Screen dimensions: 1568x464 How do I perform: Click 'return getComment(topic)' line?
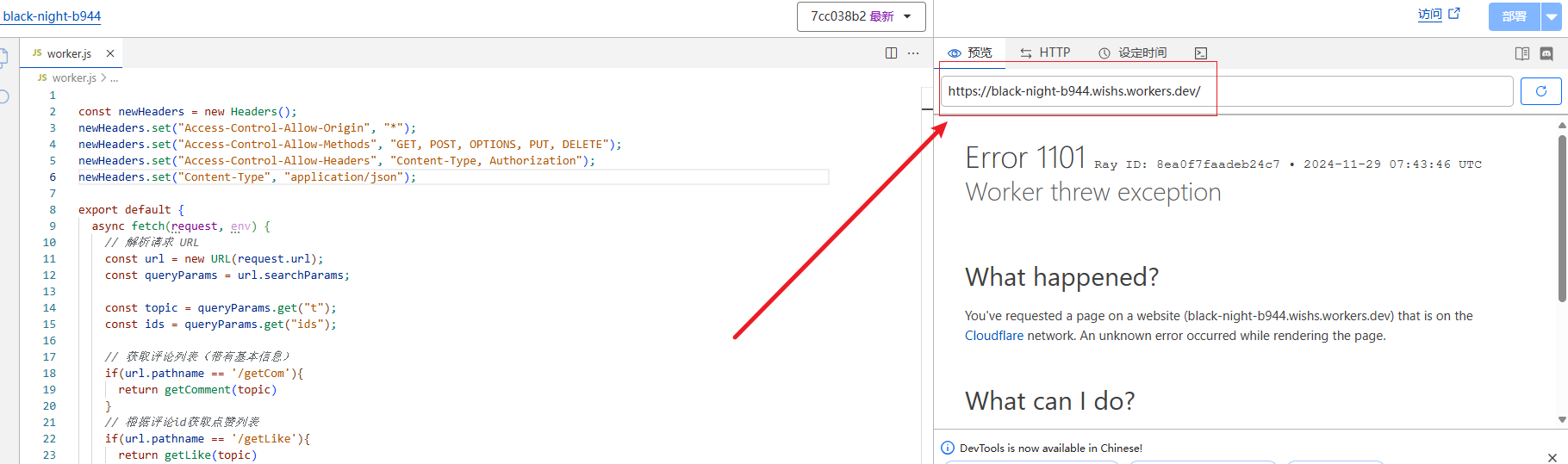point(197,390)
